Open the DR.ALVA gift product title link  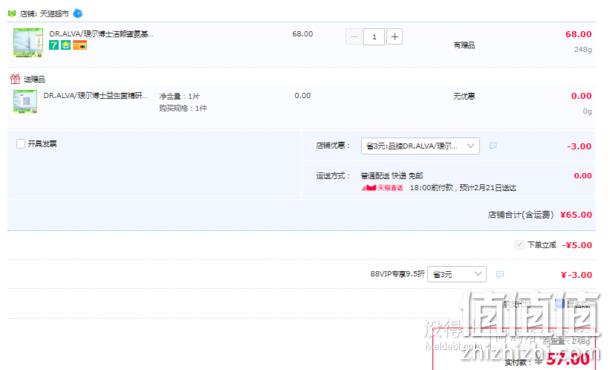[x=95, y=95]
